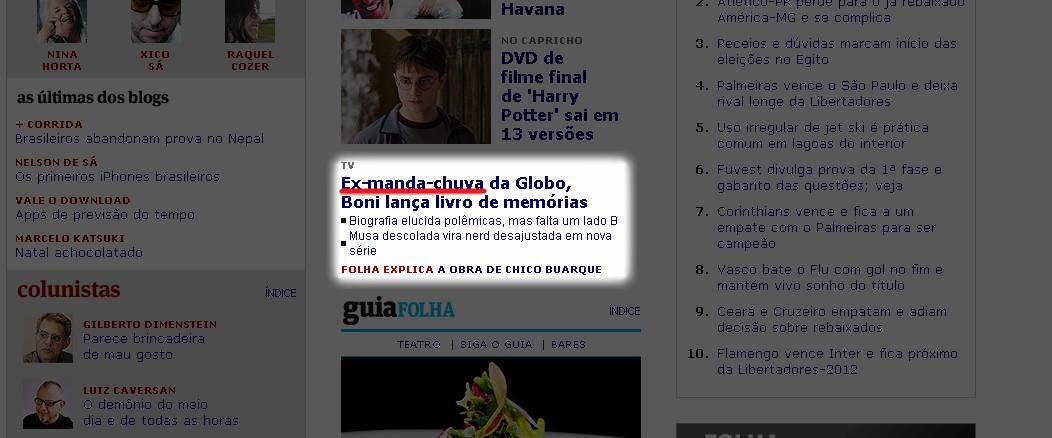
Task: Open Raquel Cozer's columnist photo
Action: 250,21
